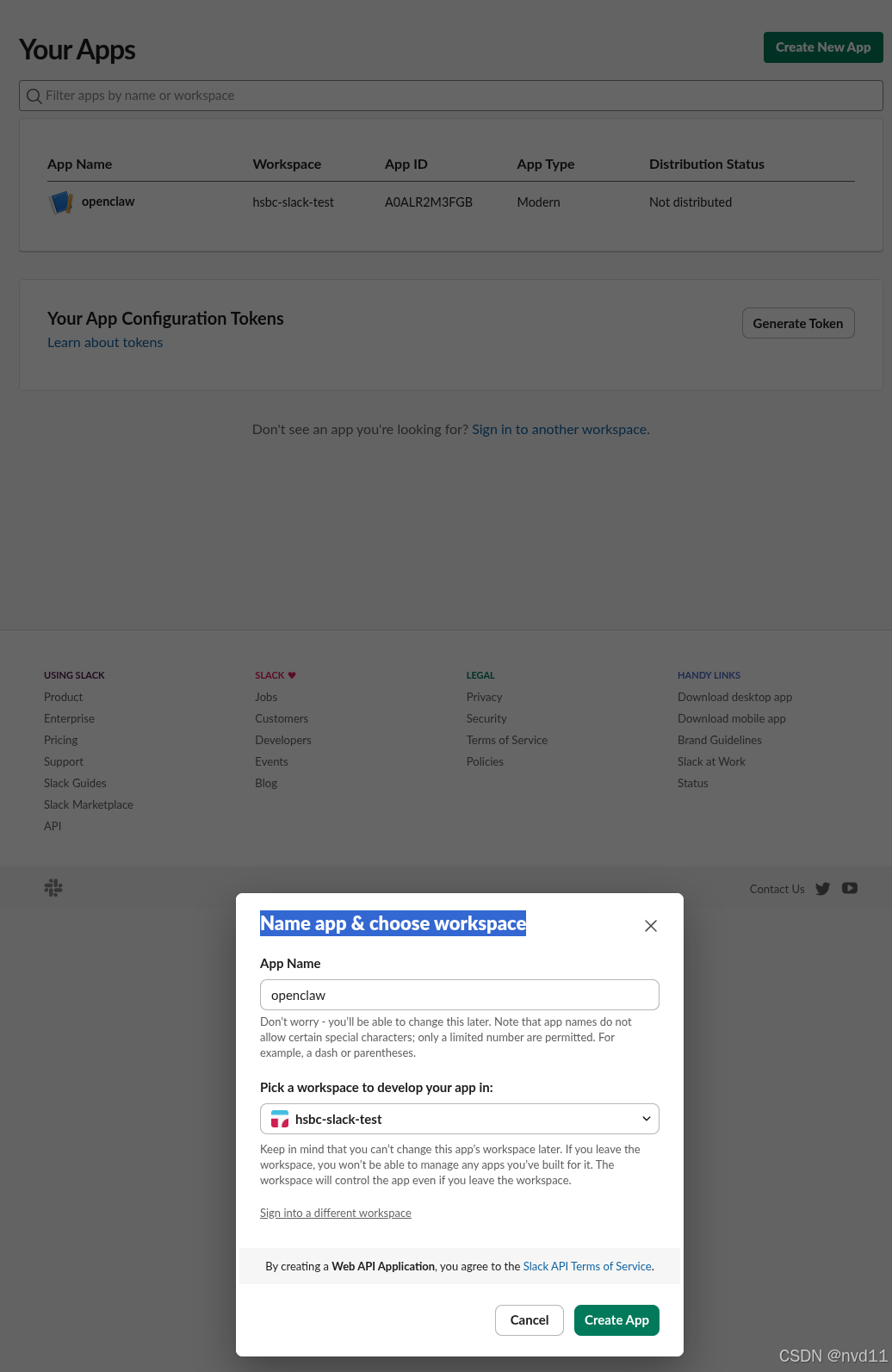Click the Contact Us footer link
This screenshot has height=1372, width=892.
pyautogui.click(x=777, y=889)
